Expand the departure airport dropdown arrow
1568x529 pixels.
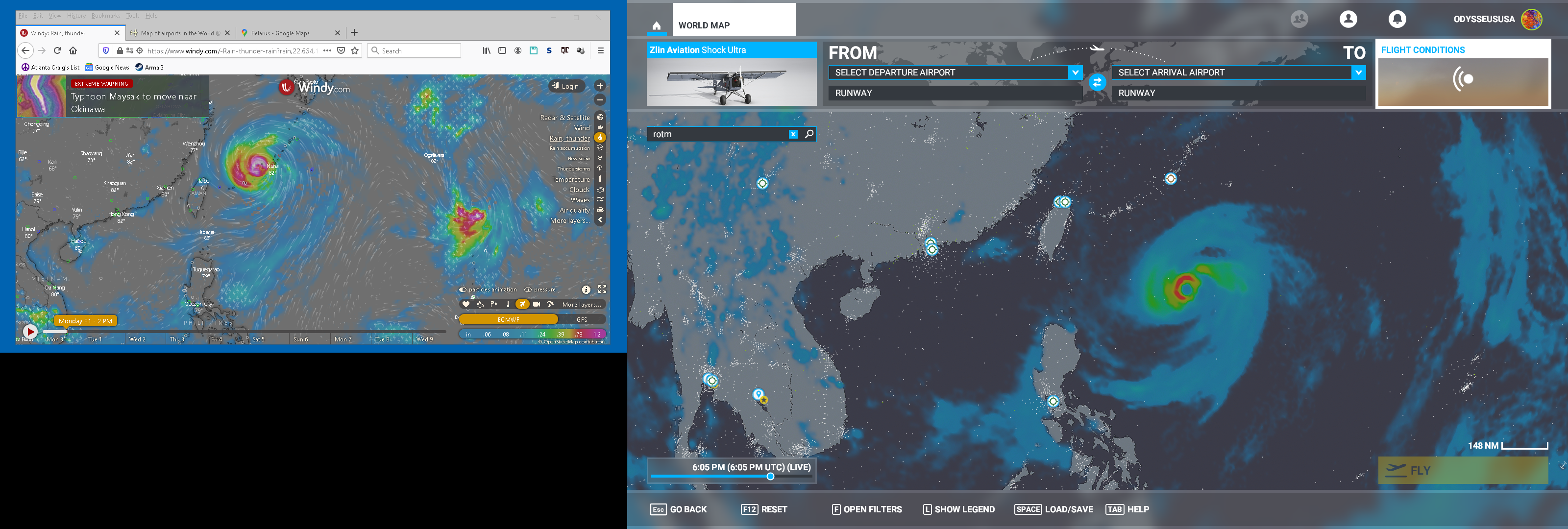pos(1075,72)
